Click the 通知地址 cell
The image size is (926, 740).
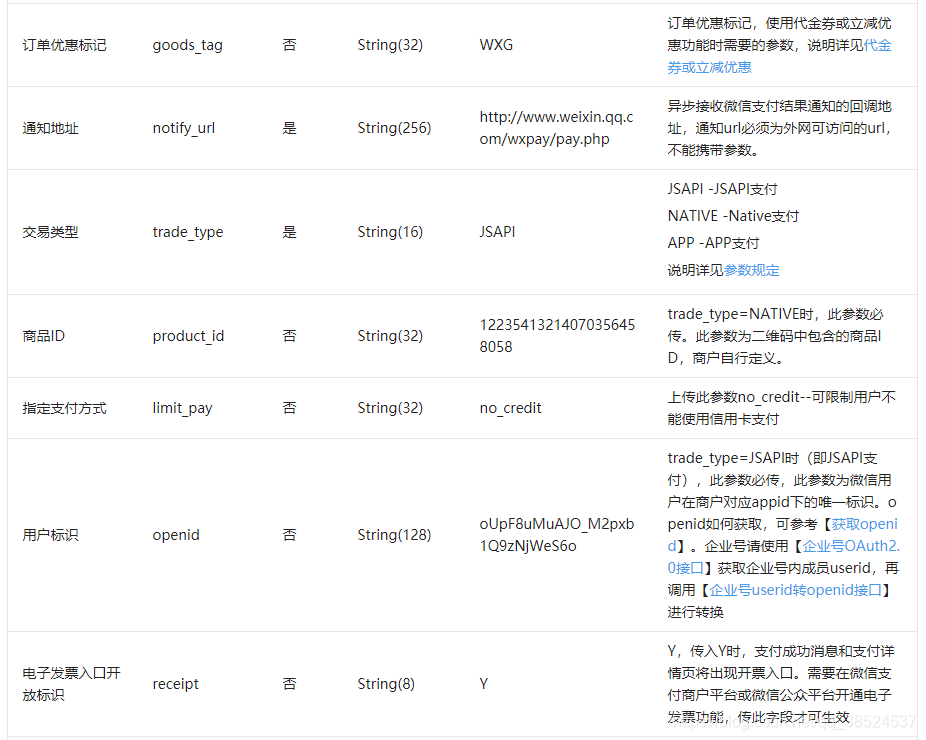50,128
